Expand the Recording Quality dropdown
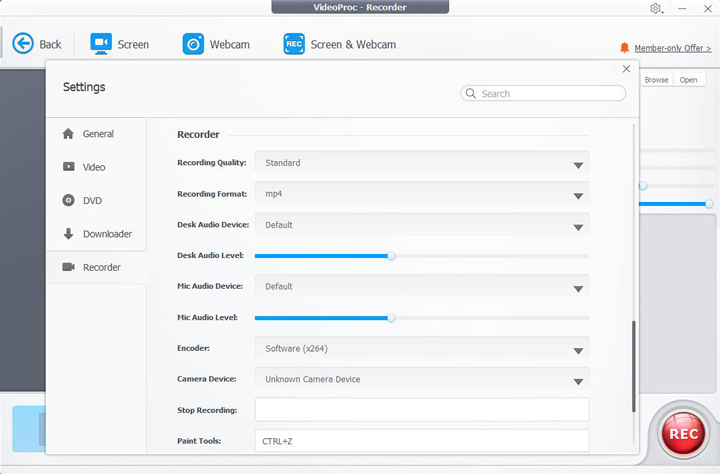Screen dimensions: 720x474 (x=422, y=163)
